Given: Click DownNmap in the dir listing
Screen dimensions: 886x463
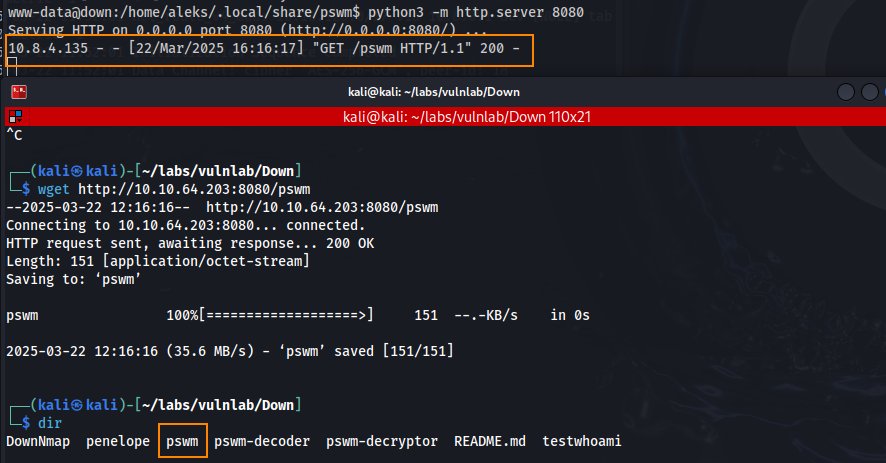Looking at the screenshot, I should [x=38, y=441].
